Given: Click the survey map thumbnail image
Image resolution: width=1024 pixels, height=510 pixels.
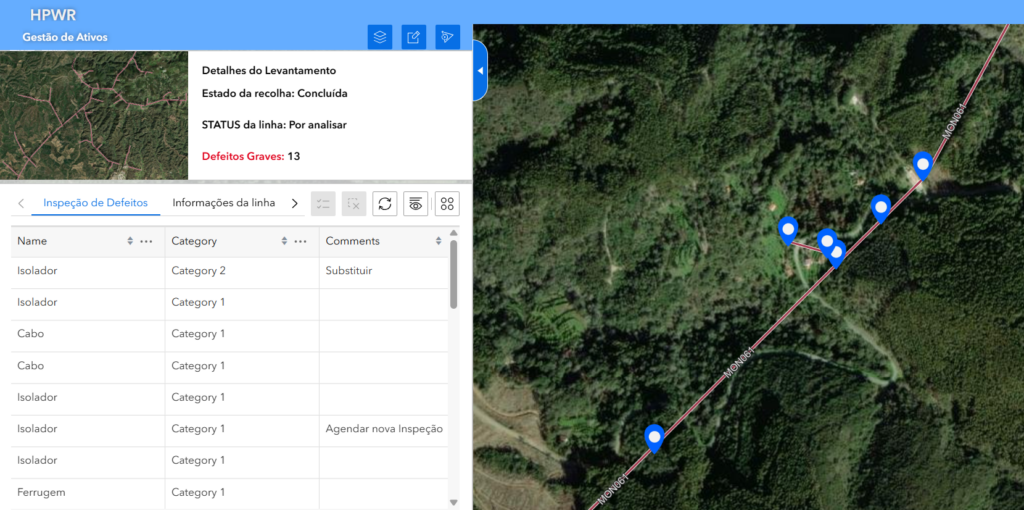Looking at the screenshot, I should point(94,115).
